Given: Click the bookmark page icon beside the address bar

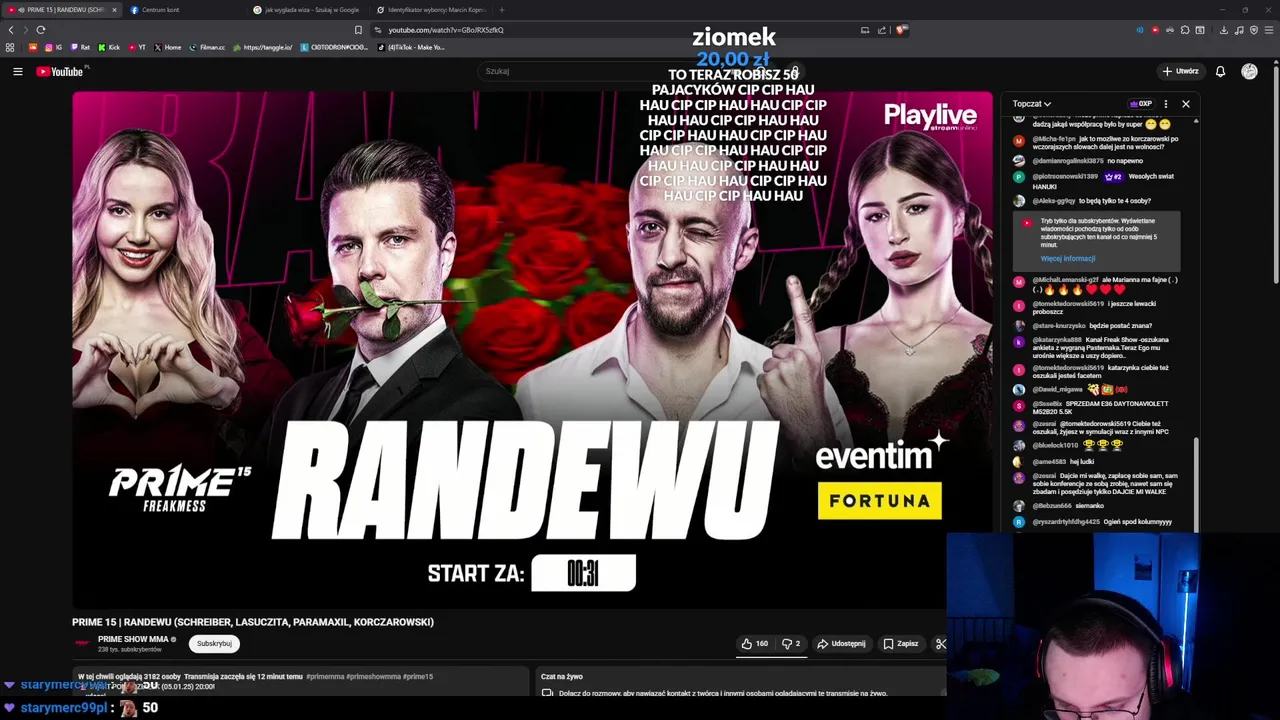Looking at the screenshot, I should [x=358, y=30].
